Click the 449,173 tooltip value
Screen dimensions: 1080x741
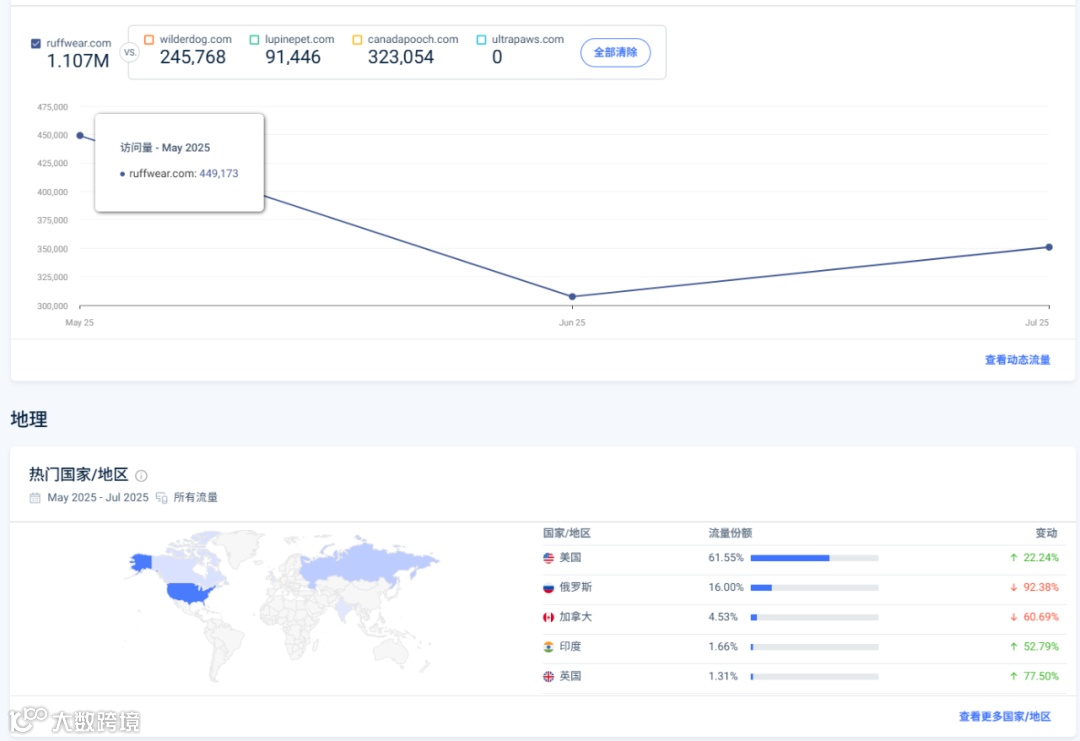click(219, 174)
